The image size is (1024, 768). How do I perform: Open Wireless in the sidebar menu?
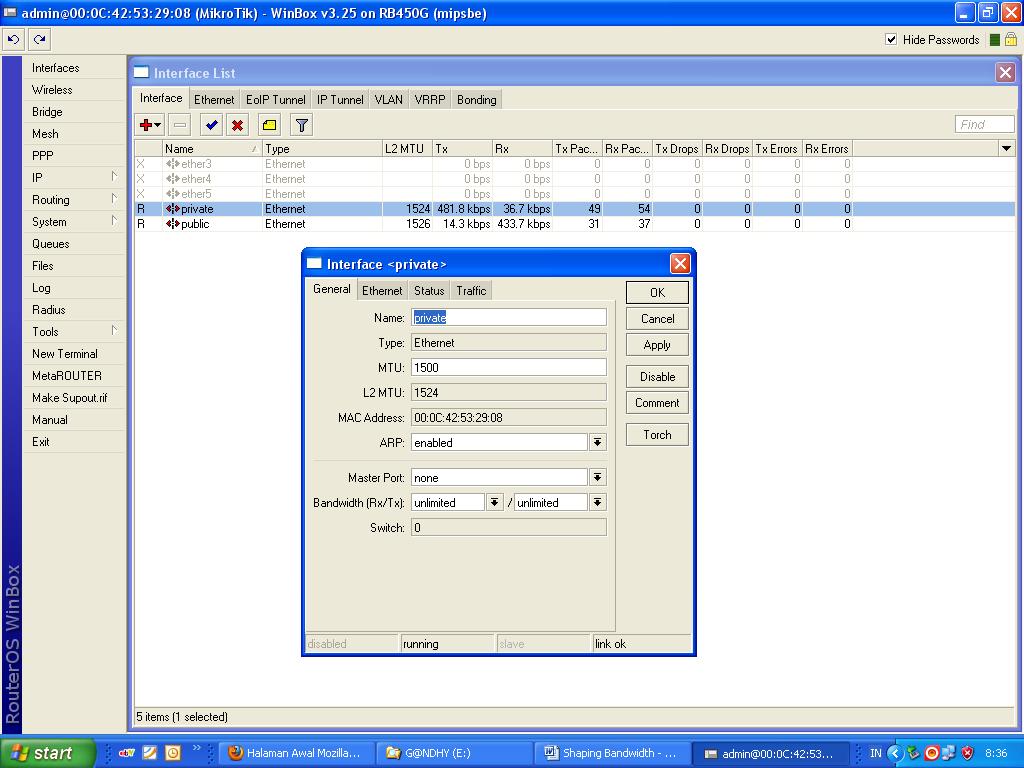pos(74,89)
